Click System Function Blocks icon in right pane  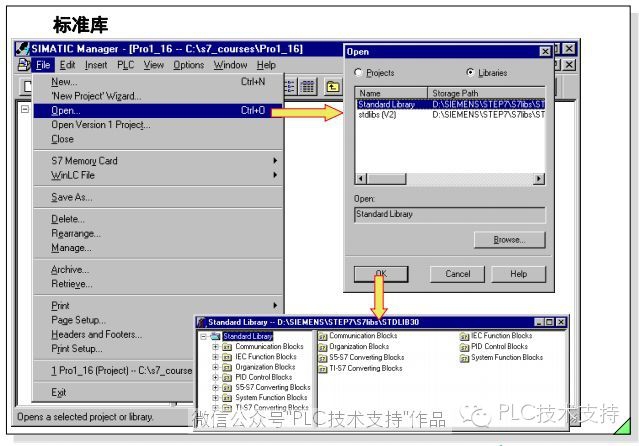[x=464, y=358]
